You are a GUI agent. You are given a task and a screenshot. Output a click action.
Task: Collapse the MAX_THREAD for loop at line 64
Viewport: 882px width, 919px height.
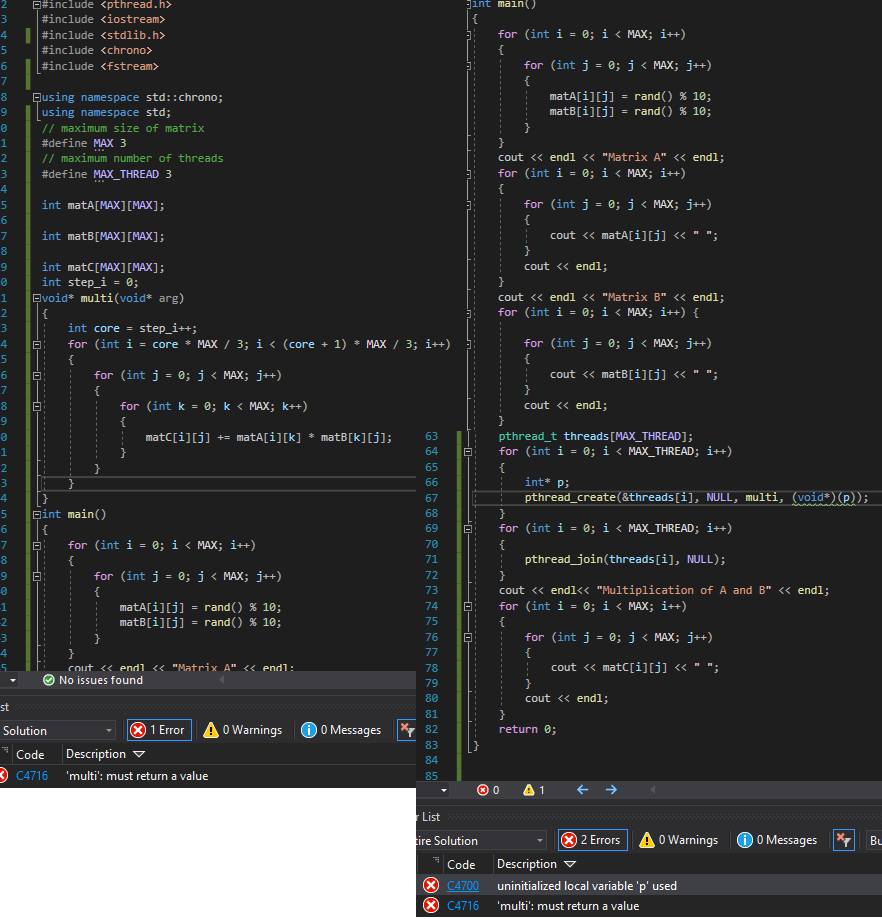[x=468, y=452]
